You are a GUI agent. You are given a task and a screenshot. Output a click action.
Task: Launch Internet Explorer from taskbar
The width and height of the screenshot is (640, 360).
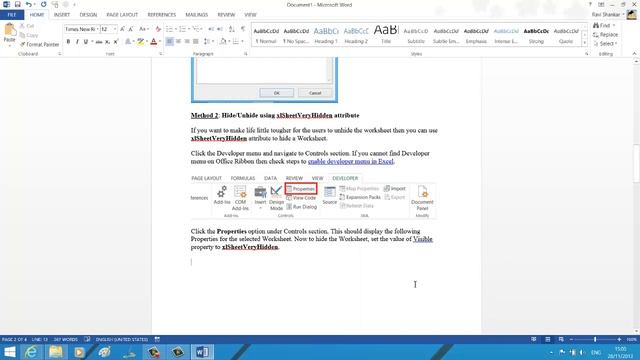[31, 352]
